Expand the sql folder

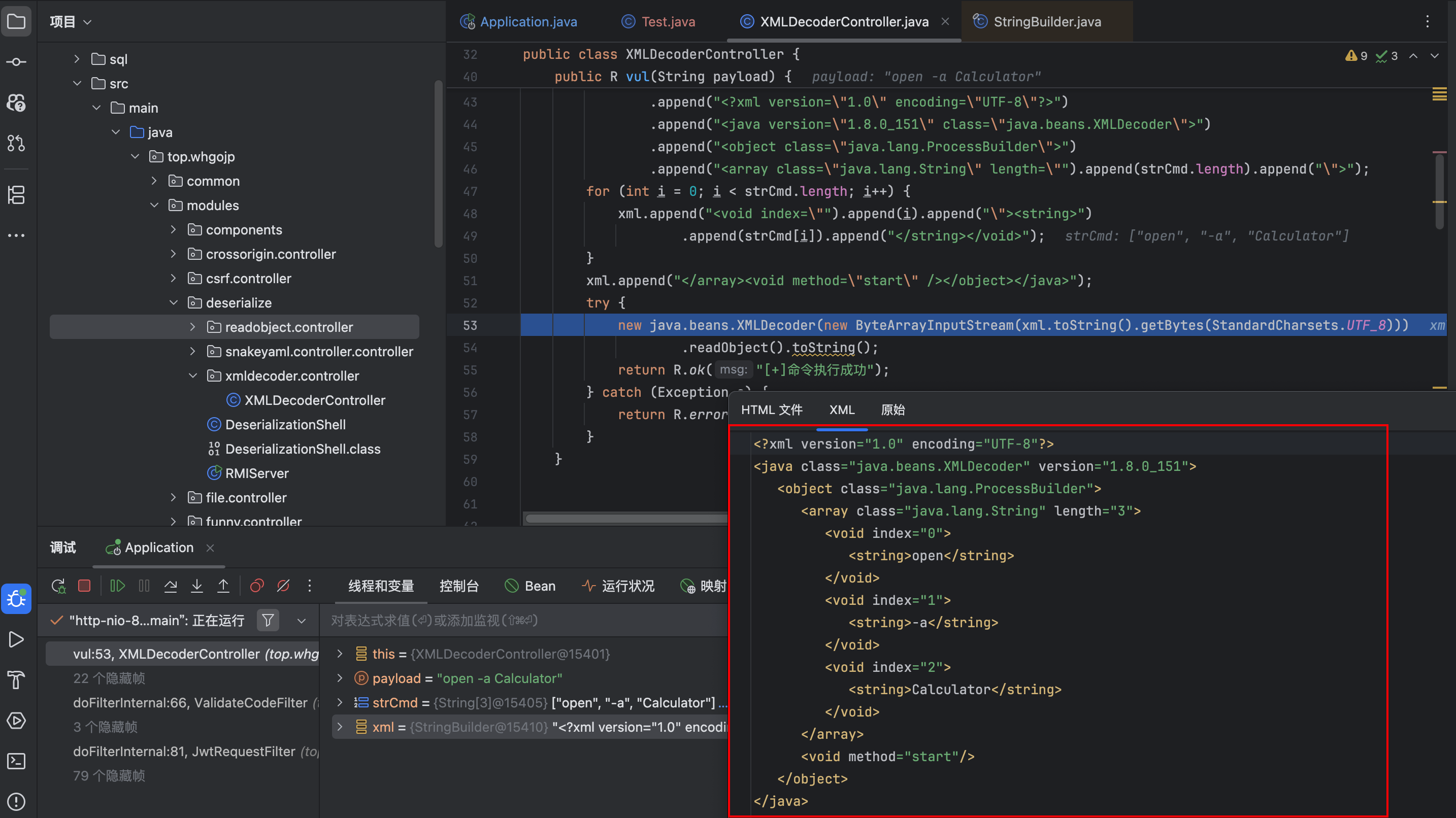(77, 59)
